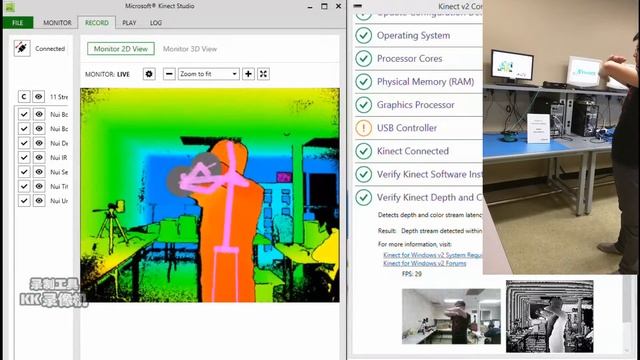Click the Kinect connection plug icon
640x360 pixels.
point(22,48)
